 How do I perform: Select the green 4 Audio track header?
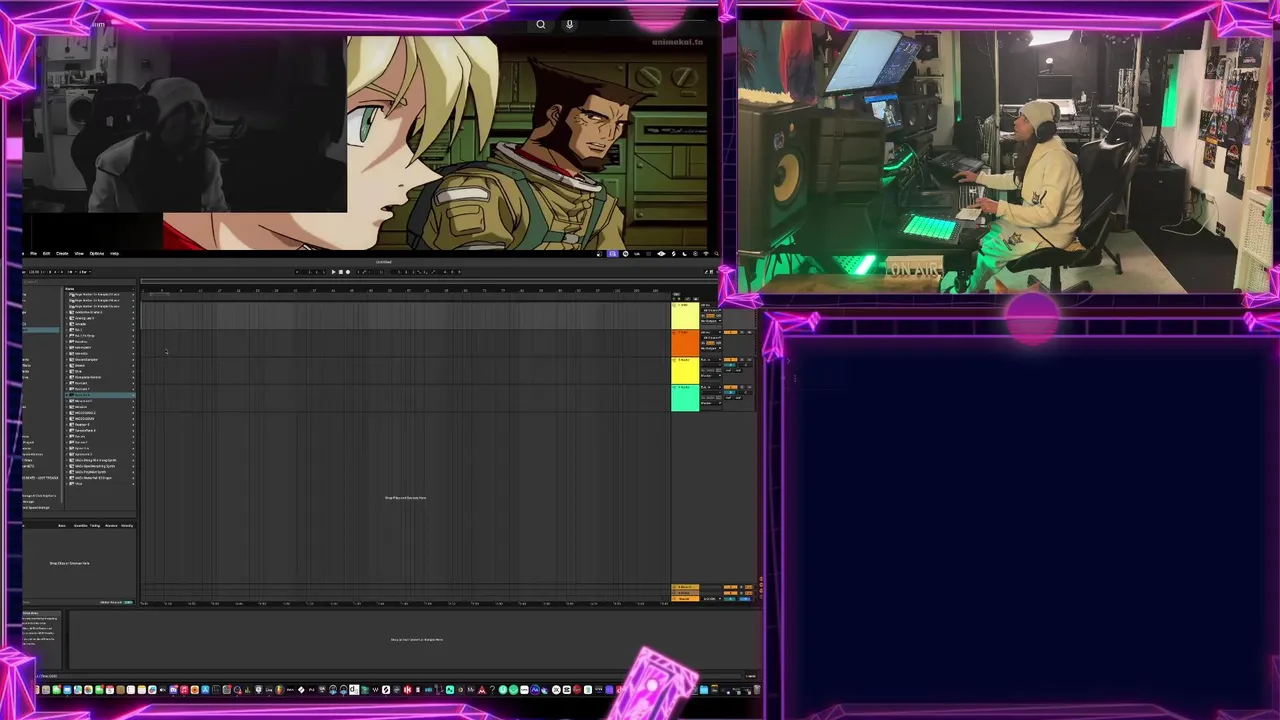coord(685,398)
